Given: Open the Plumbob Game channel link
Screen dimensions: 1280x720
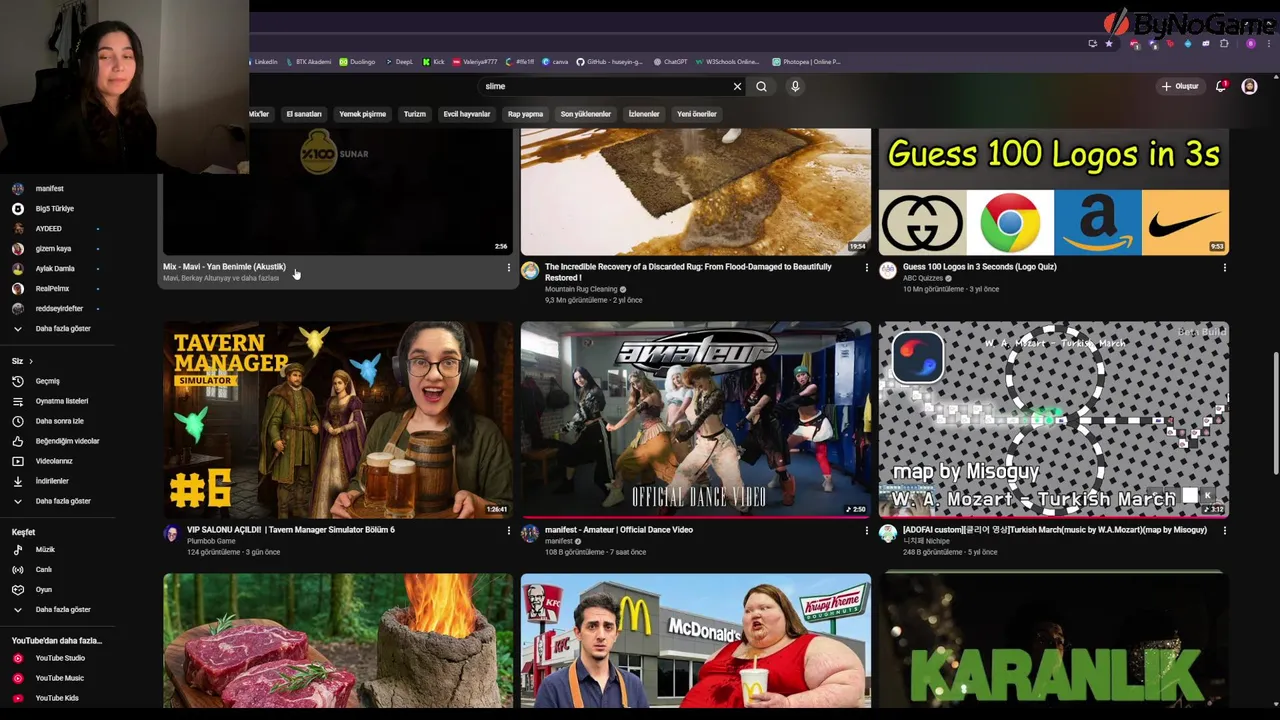Looking at the screenshot, I should (x=211, y=541).
